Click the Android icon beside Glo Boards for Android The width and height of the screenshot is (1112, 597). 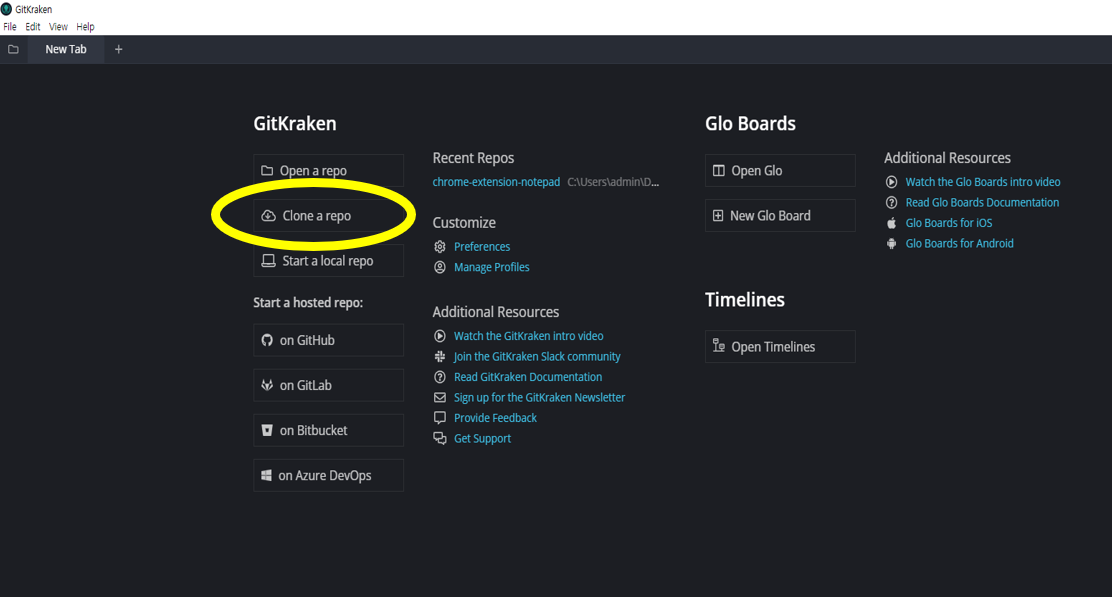pyautogui.click(x=891, y=244)
